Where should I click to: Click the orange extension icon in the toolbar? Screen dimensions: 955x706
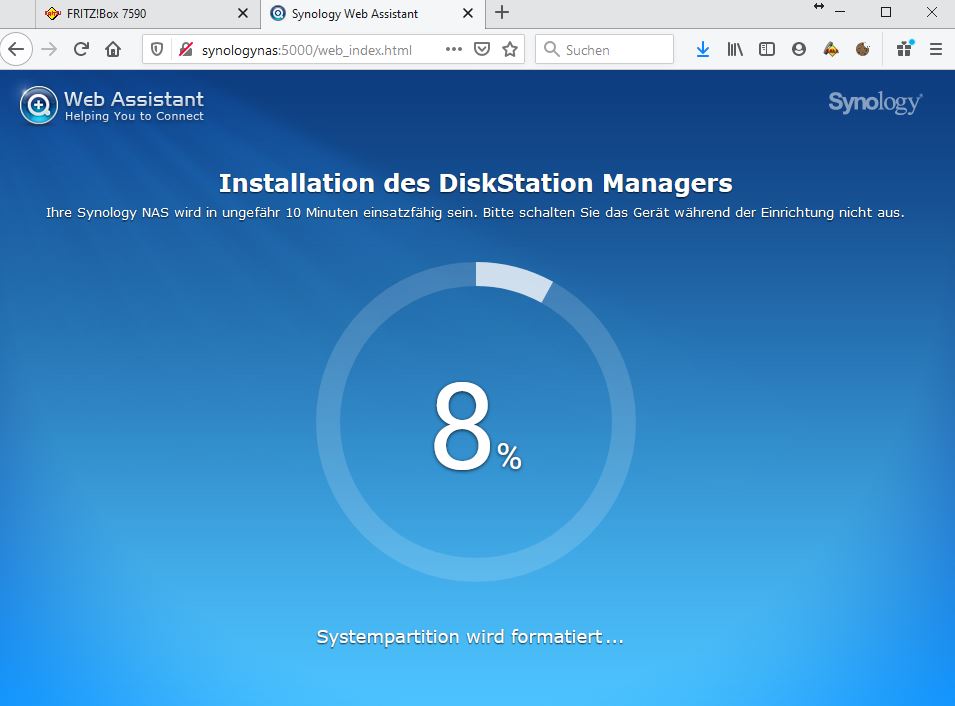(831, 49)
